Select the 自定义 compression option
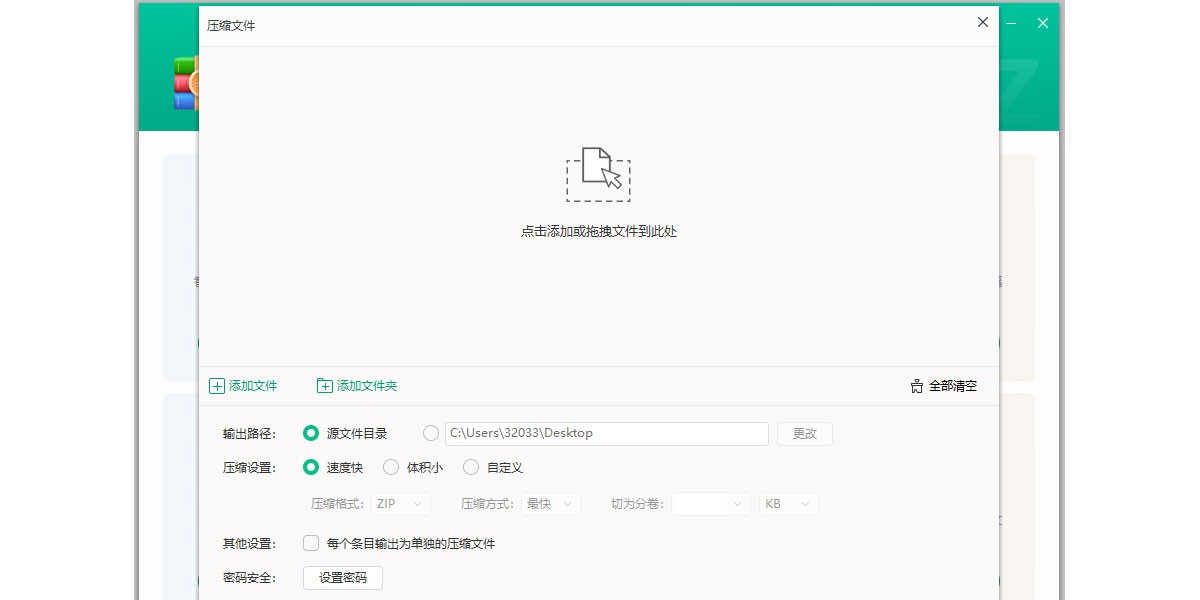1200x600 pixels. [471, 467]
